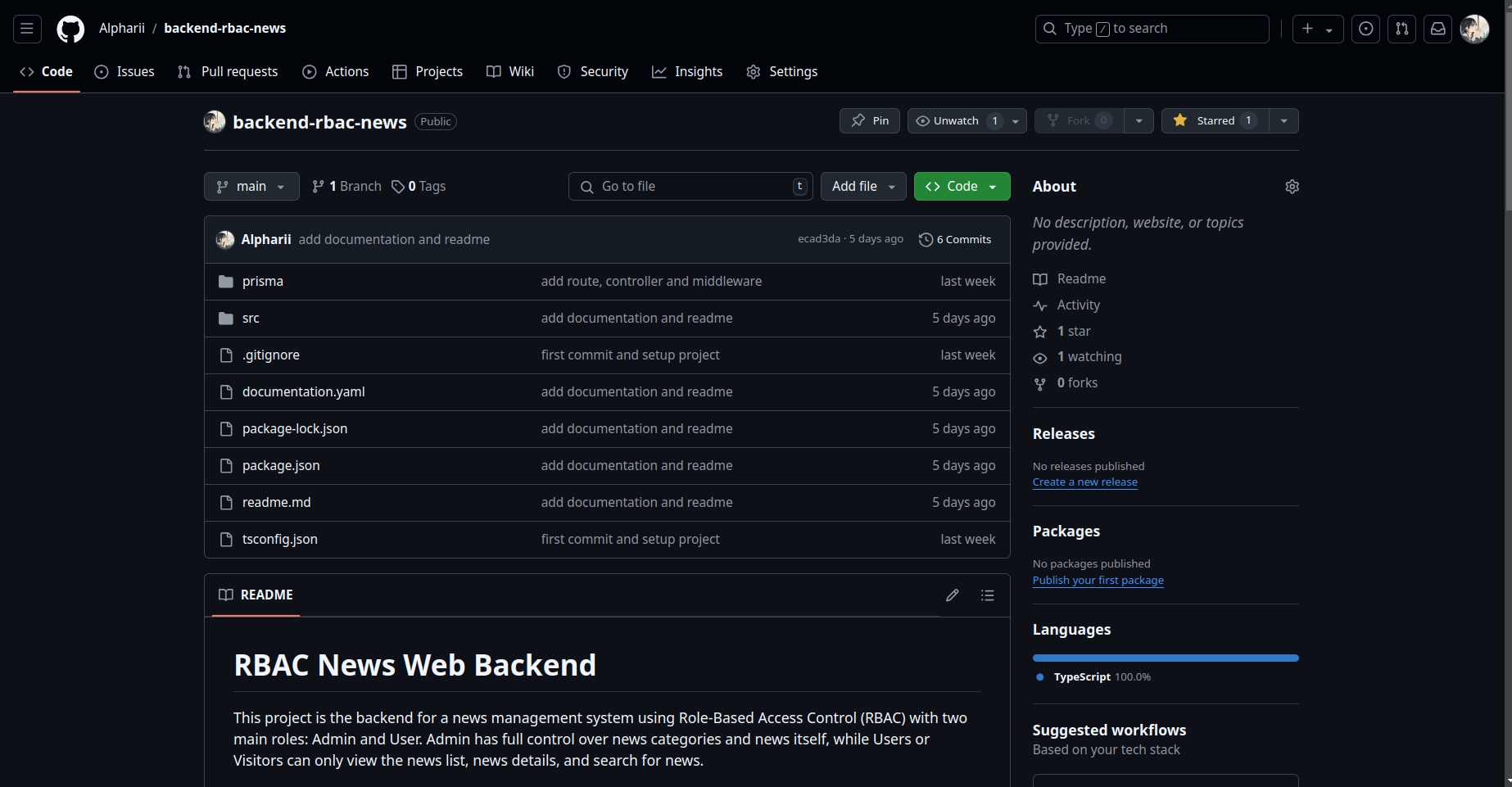Switch to the Projects tab
The image size is (1512, 787).
tap(428, 72)
